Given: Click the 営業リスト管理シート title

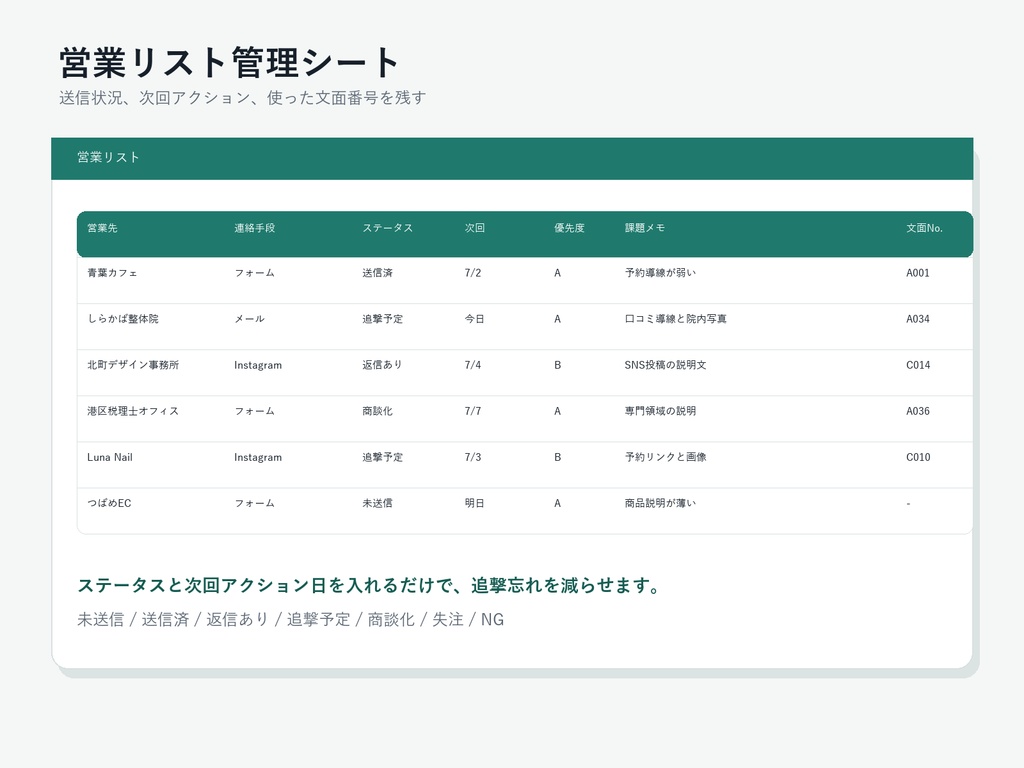Looking at the screenshot, I should pyautogui.click(x=229, y=63).
